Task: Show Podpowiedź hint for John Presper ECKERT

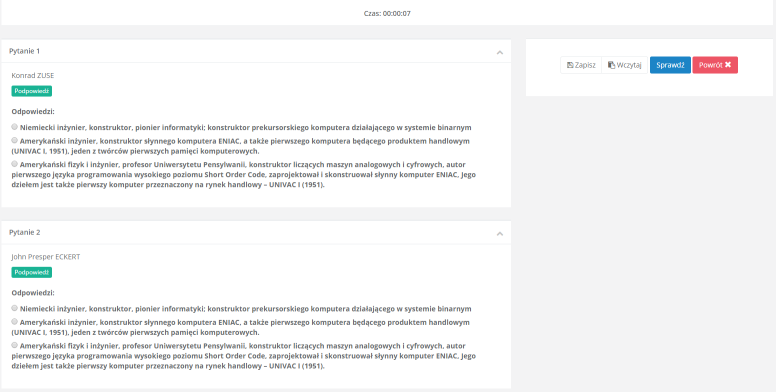Action: coord(32,272)
